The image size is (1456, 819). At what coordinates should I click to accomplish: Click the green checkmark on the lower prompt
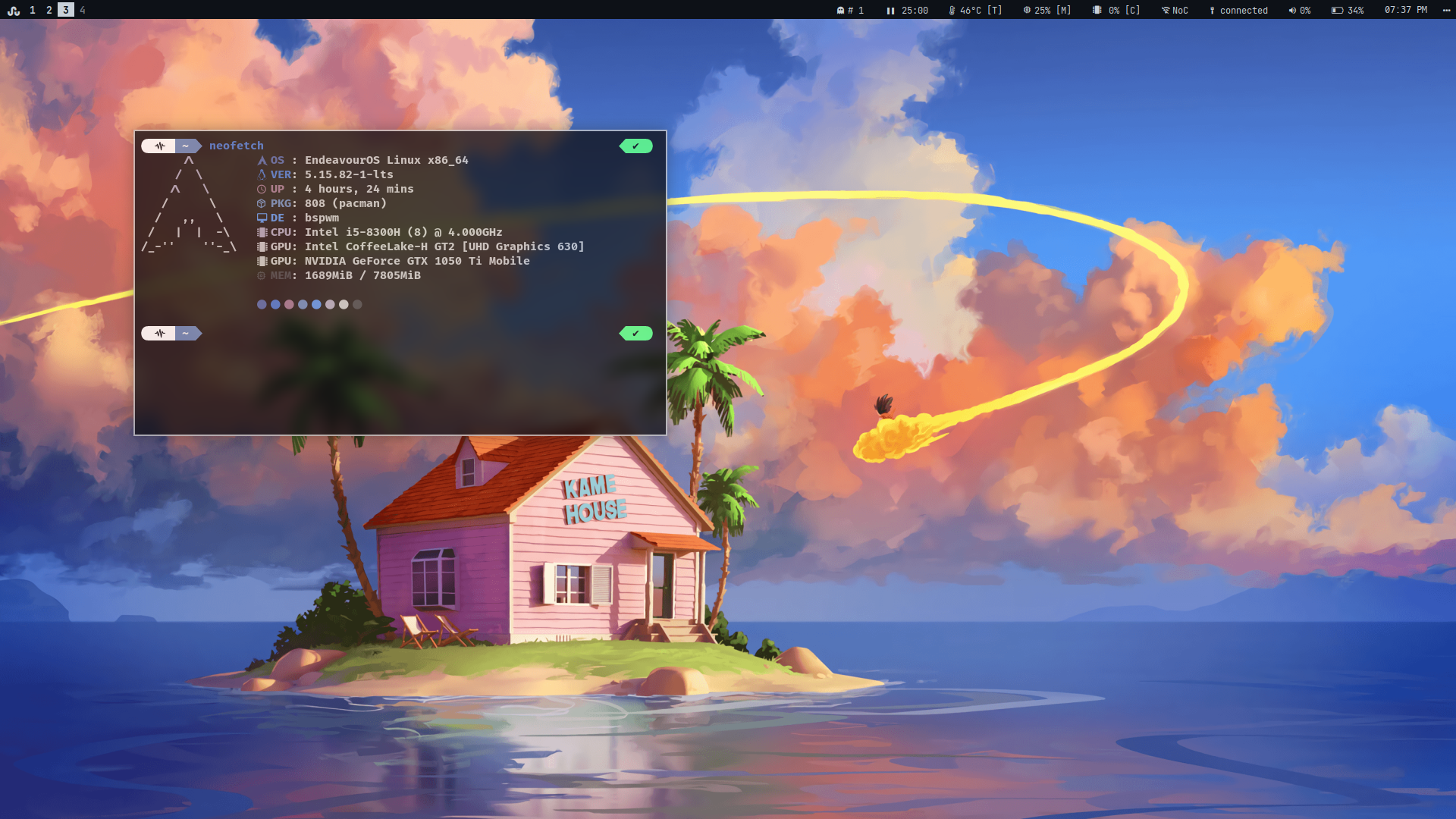635,334
